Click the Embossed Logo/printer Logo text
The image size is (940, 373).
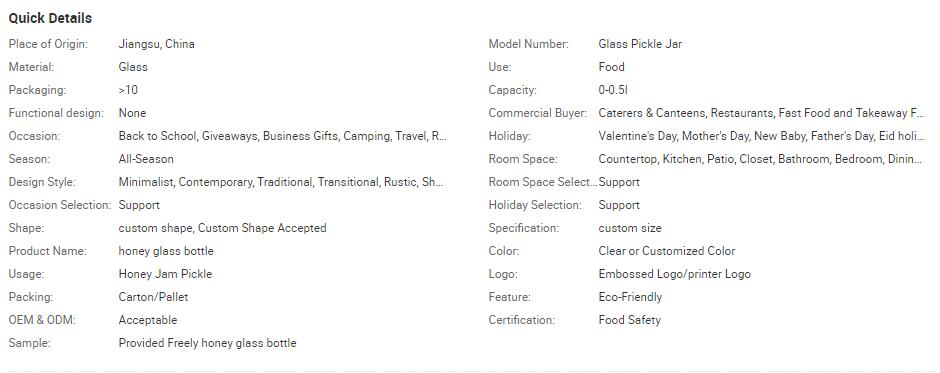674,274
